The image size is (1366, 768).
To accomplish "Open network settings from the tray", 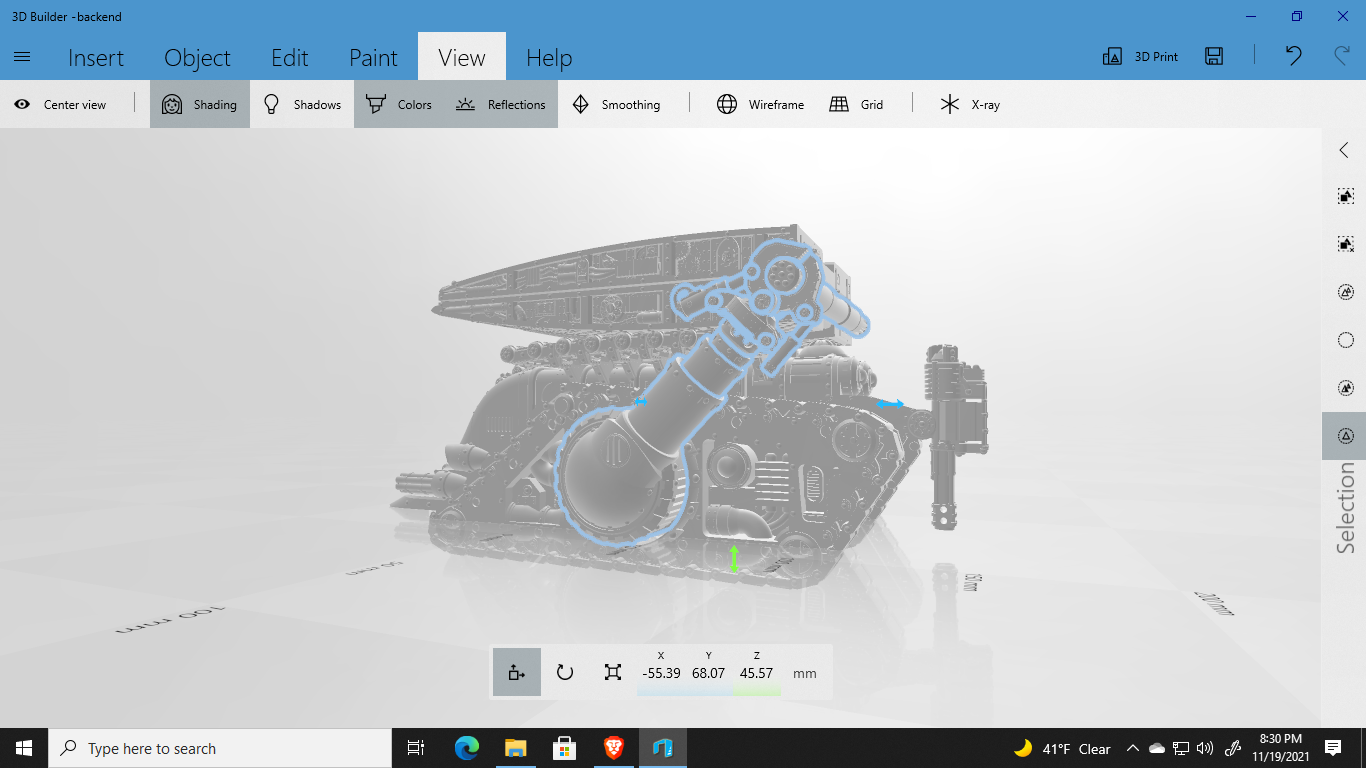I will 1181,749.
